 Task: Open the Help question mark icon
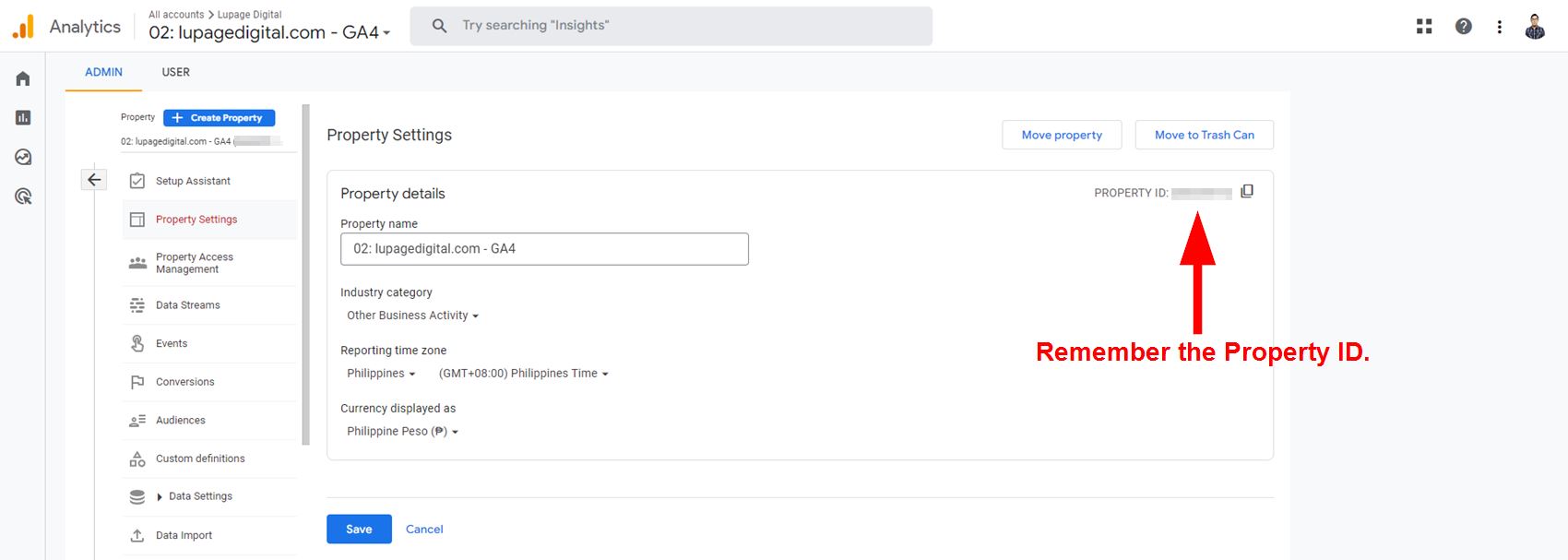pyautogui.click(x=1463, y=27)
